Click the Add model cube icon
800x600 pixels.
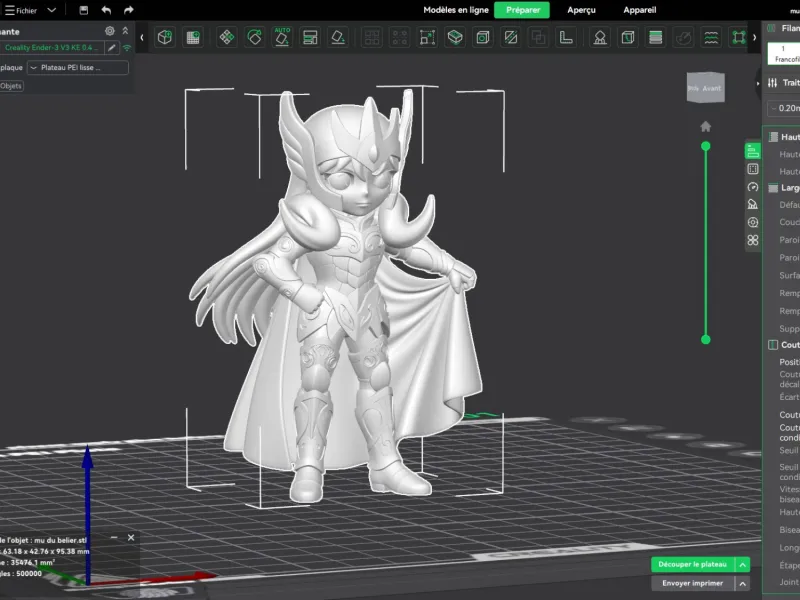165,37
